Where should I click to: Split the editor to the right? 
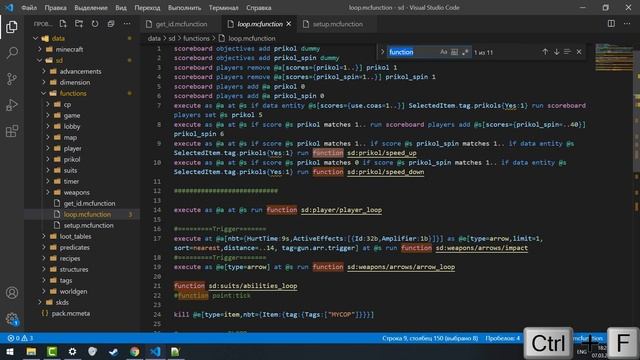pyautogui.click(x=611, y=24)
